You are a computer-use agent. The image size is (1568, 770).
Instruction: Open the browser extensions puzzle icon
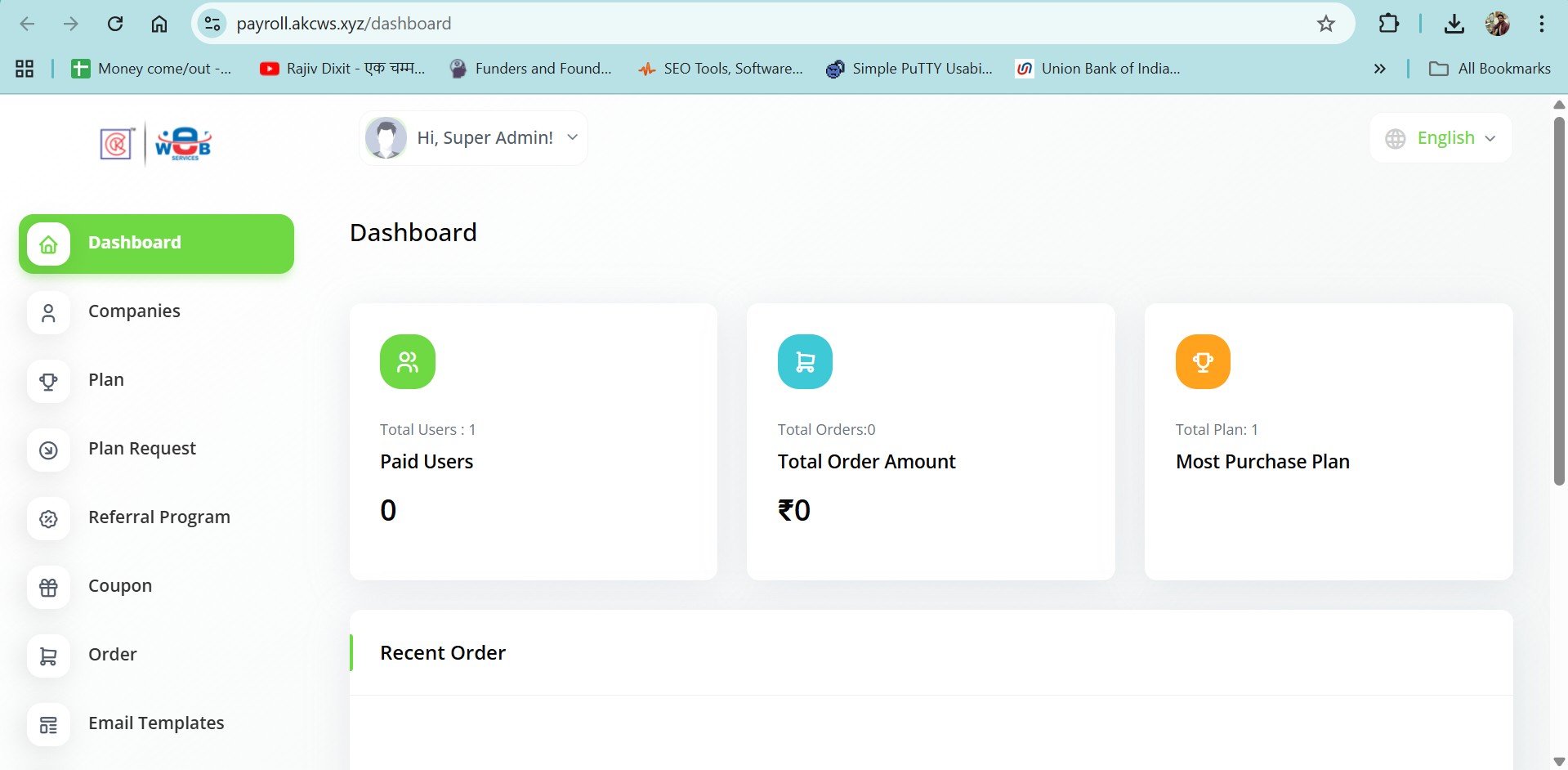tap(1388, 24)
